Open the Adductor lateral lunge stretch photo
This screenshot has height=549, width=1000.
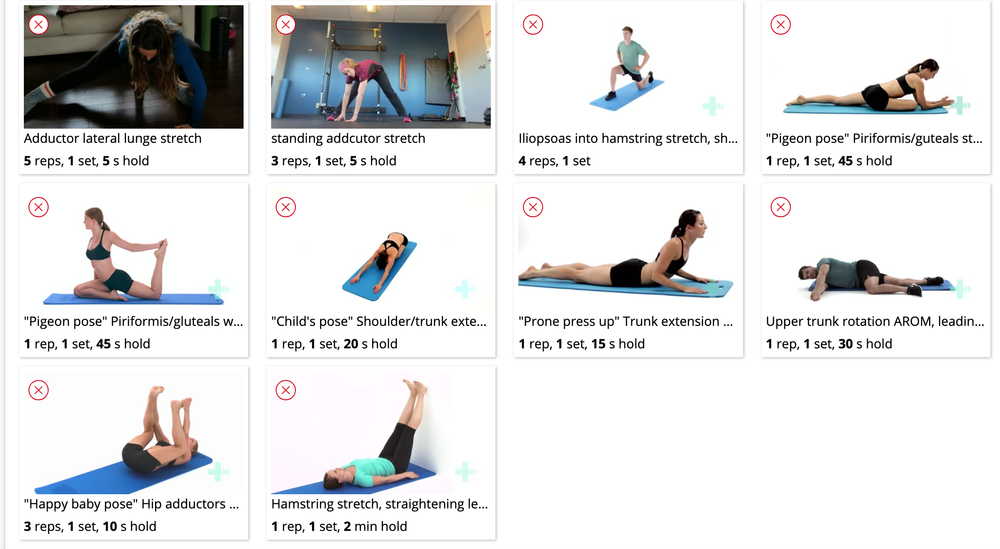(133, 67)
